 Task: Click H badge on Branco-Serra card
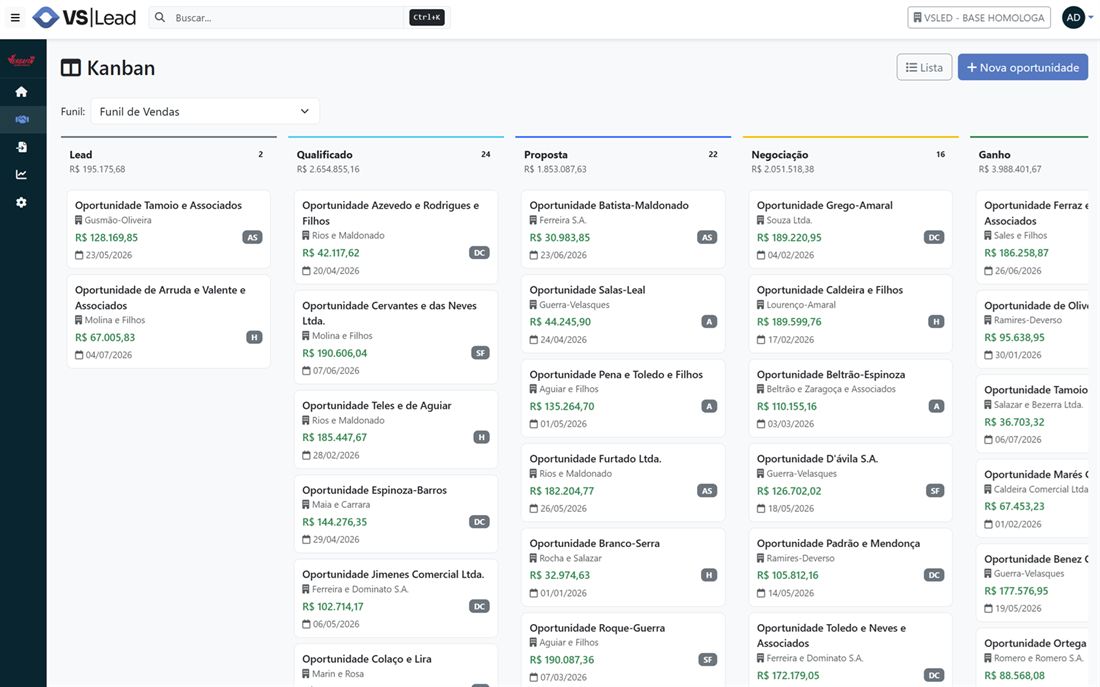coord(709,575)
